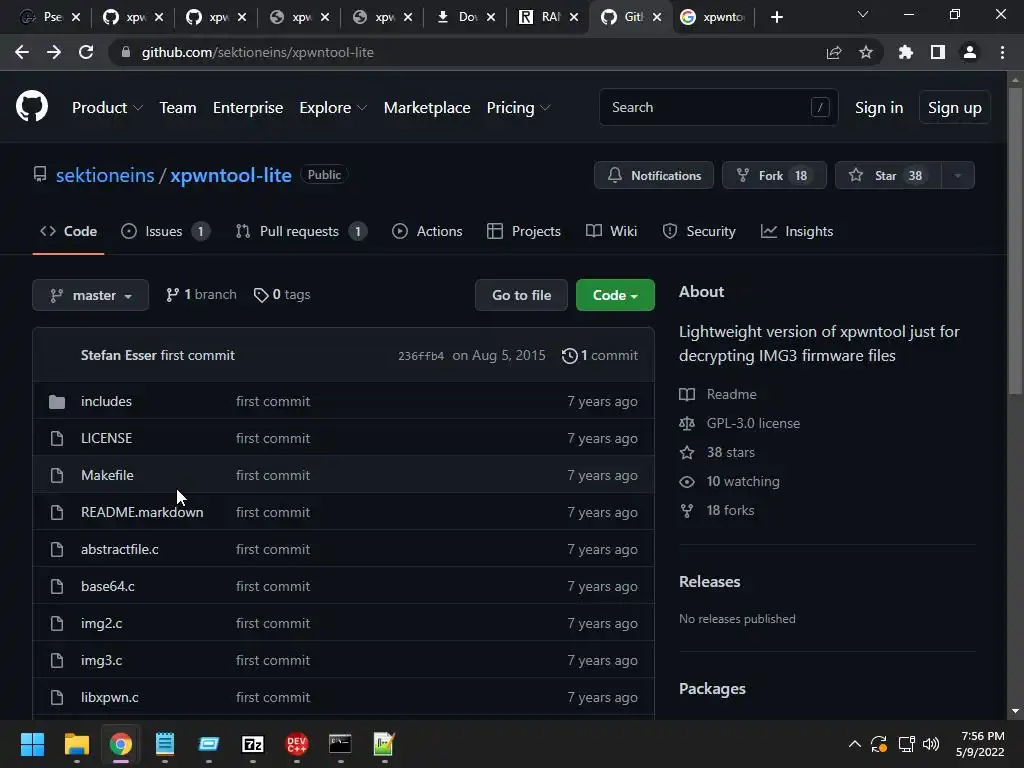Open the Star lists dropdown arrow
Screen dimensions: 1024x768
click(958, 175)
